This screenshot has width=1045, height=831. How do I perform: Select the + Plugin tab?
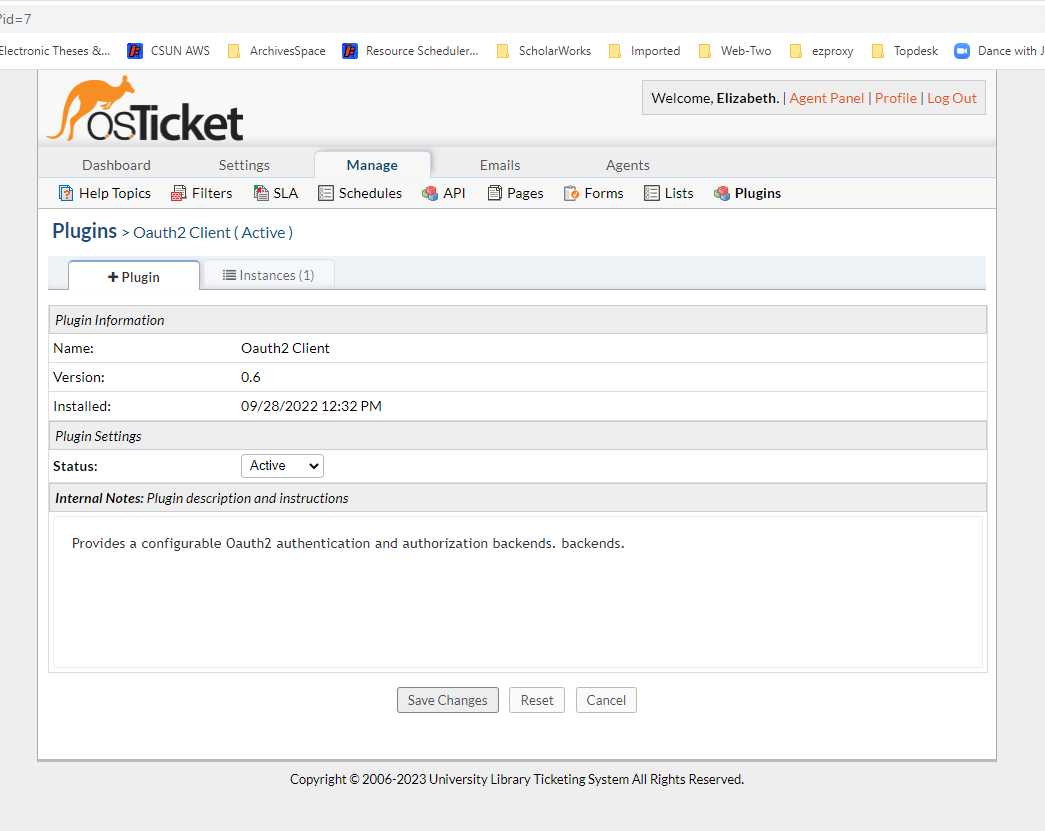pos(134,277)
